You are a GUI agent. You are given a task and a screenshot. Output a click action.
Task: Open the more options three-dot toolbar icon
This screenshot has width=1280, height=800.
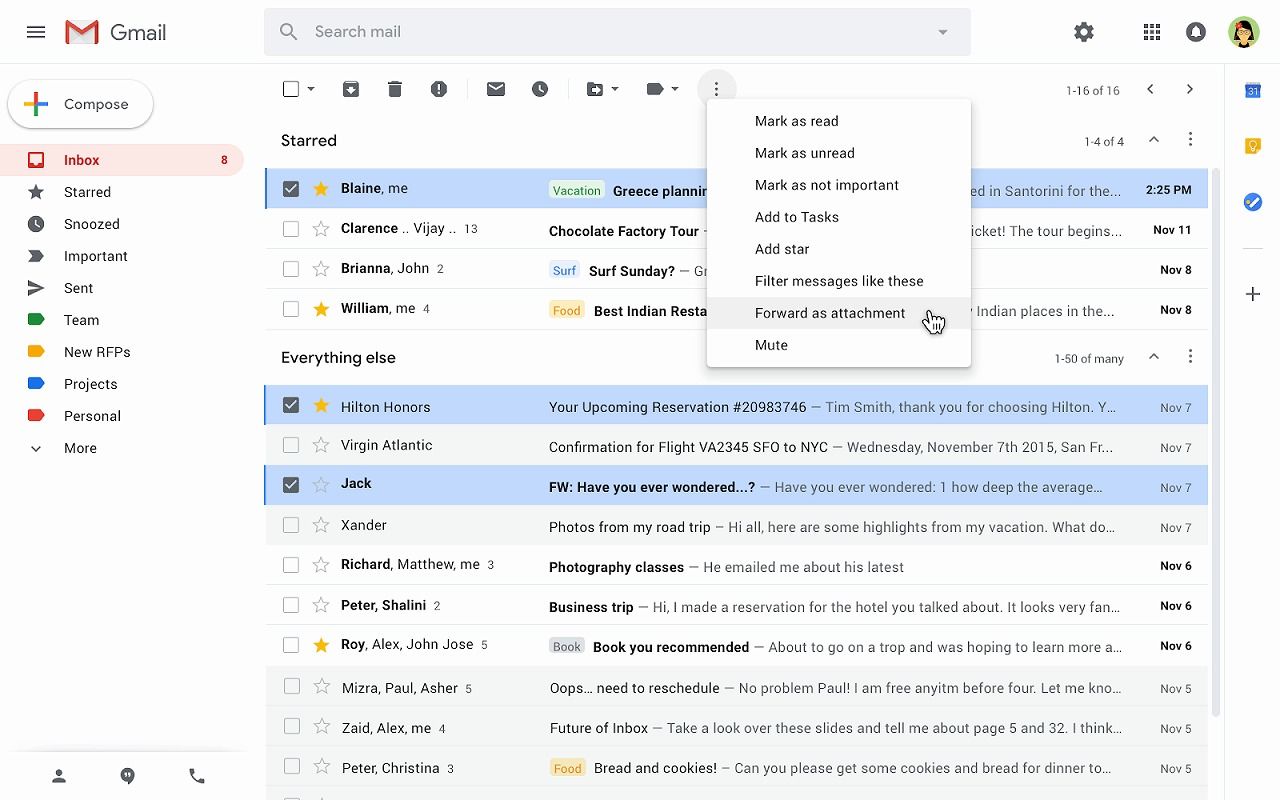pyautogui.click(x=716, y=90)
